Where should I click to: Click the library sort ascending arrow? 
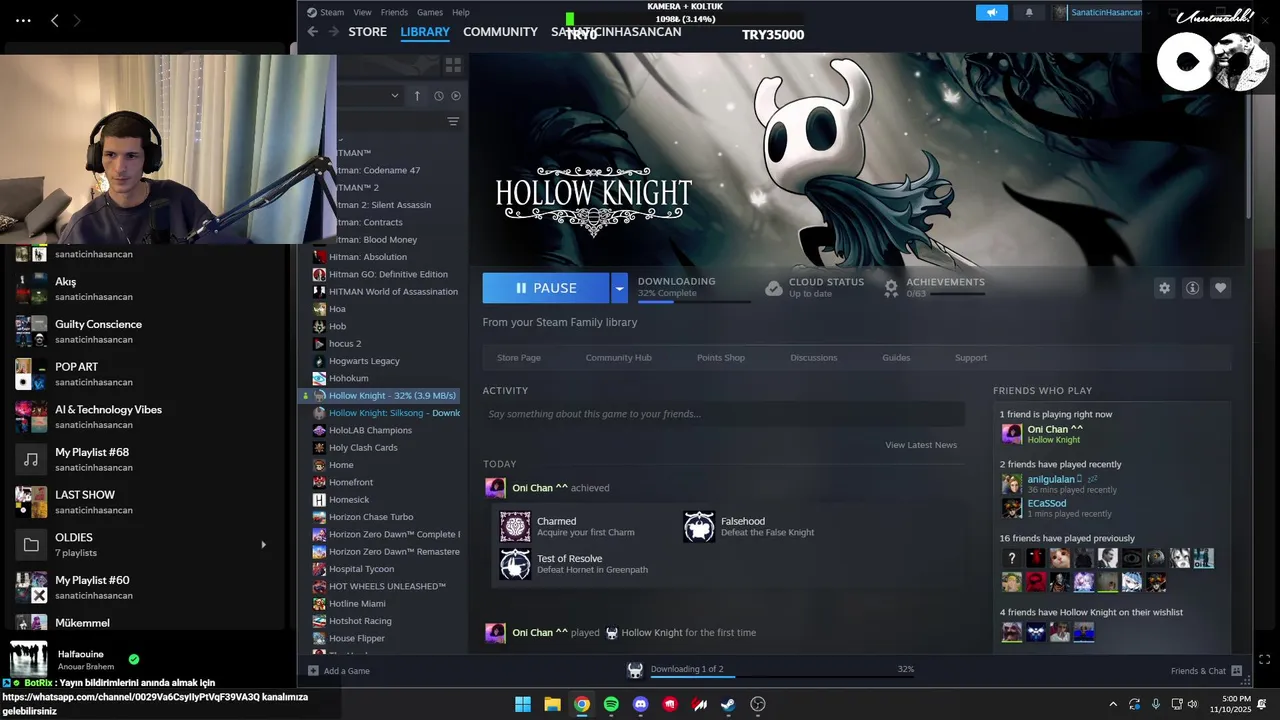point(419,96)
